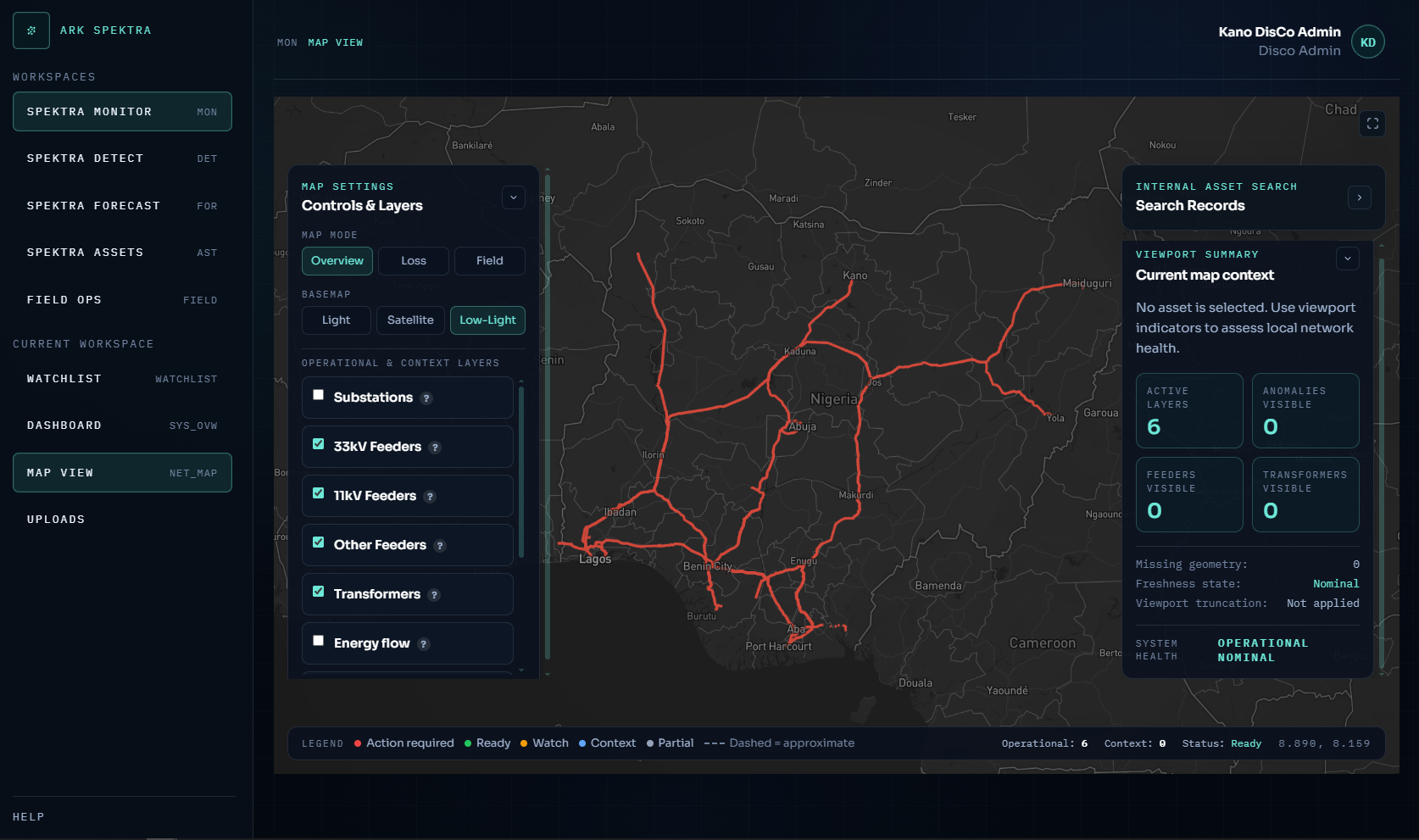This screenshot has height=840, width=1419.
Task: Open the KD user avatar
Action: (1367, 42)
